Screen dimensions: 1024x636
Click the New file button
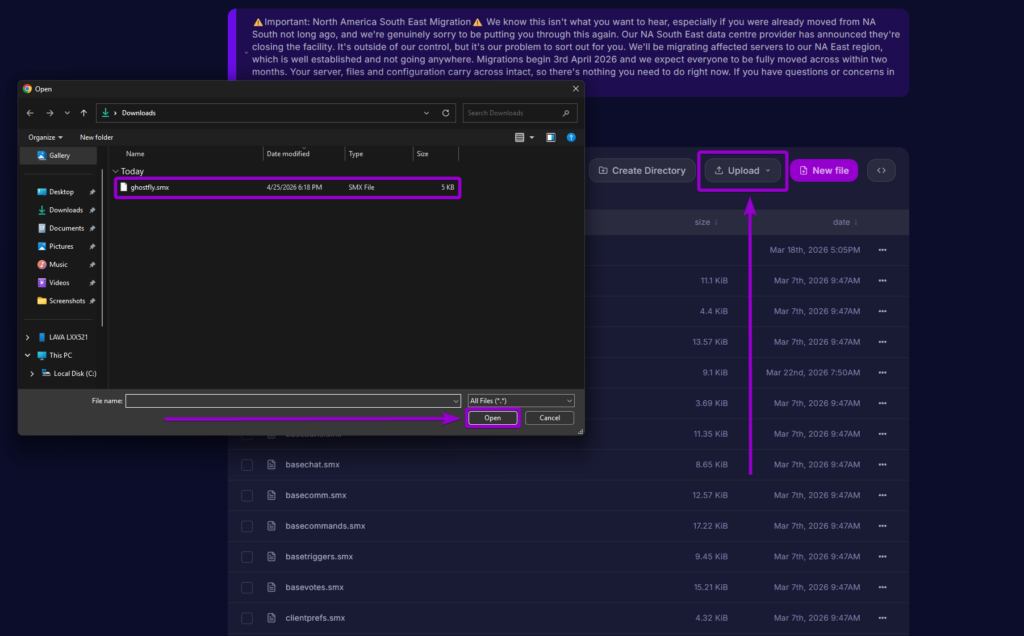[x=824, y=170]
